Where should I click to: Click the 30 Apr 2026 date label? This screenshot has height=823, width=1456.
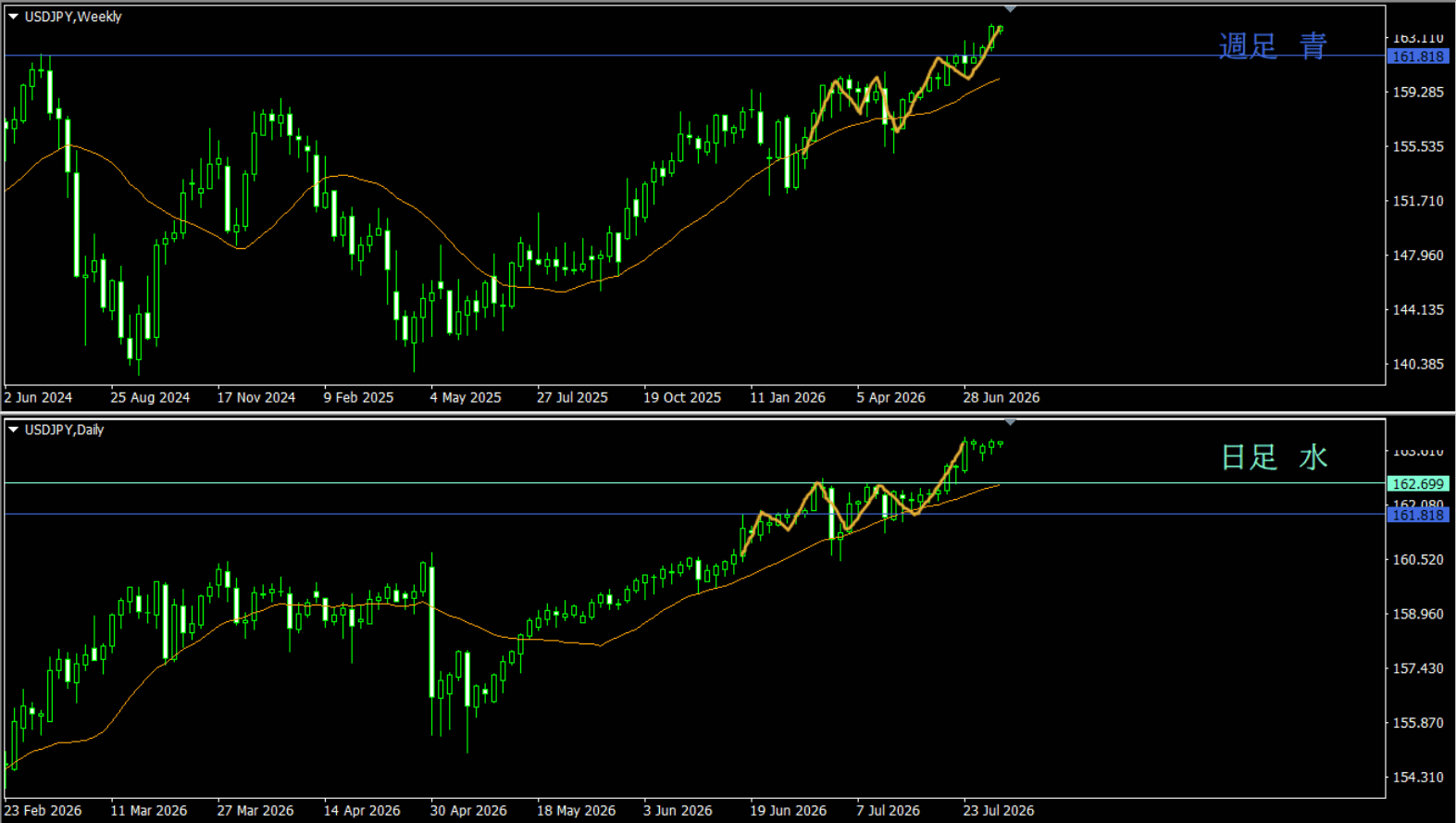tap(468, 810)
